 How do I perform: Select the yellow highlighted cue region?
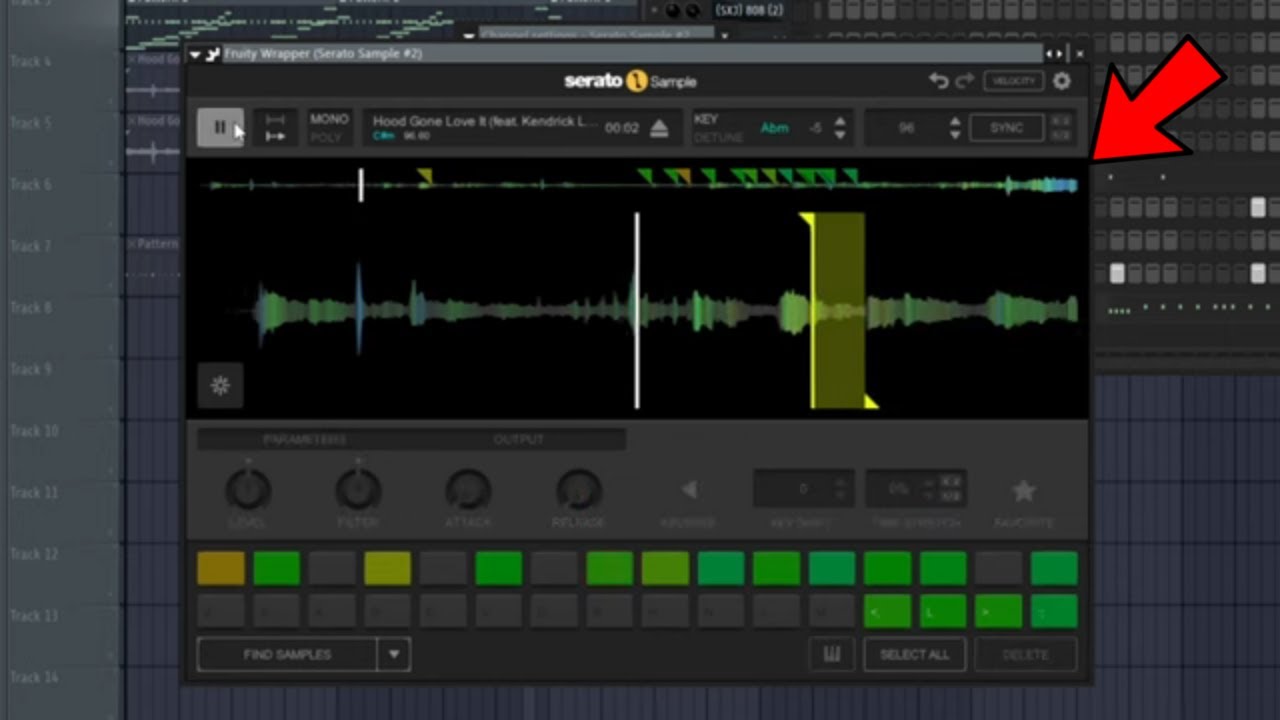[x=838, y=310]
